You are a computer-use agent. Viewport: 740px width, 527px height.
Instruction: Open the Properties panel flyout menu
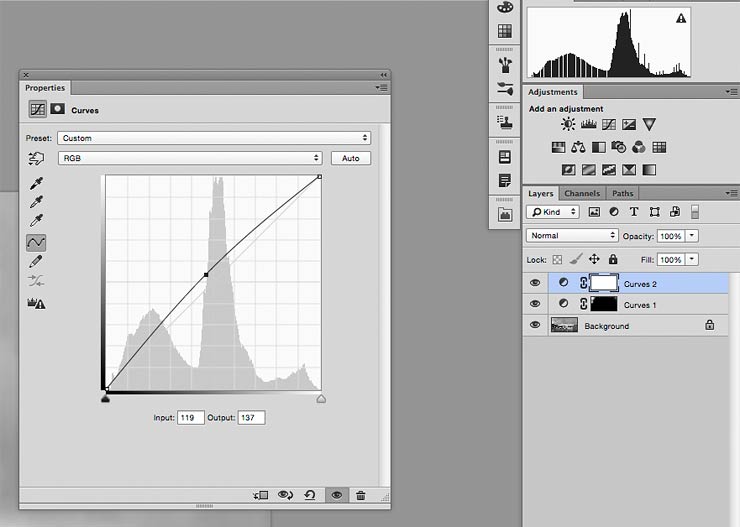[382, 88]
